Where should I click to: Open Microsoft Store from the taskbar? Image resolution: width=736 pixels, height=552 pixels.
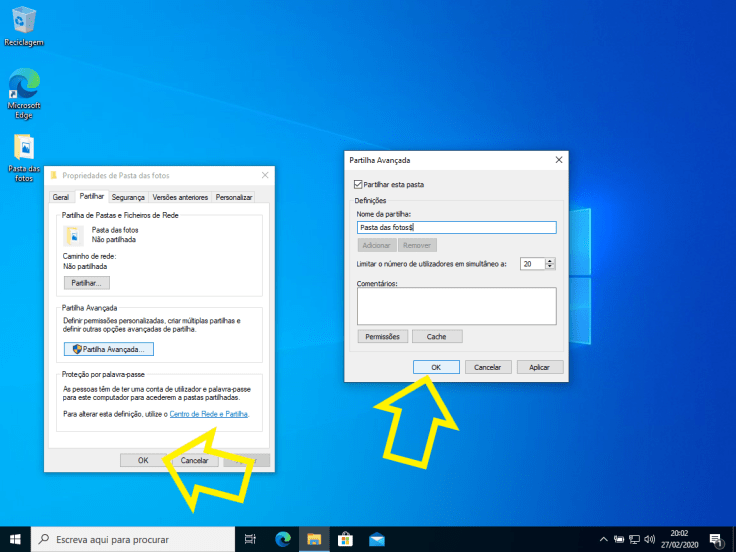pyautogui.click(x=345, y=539)
